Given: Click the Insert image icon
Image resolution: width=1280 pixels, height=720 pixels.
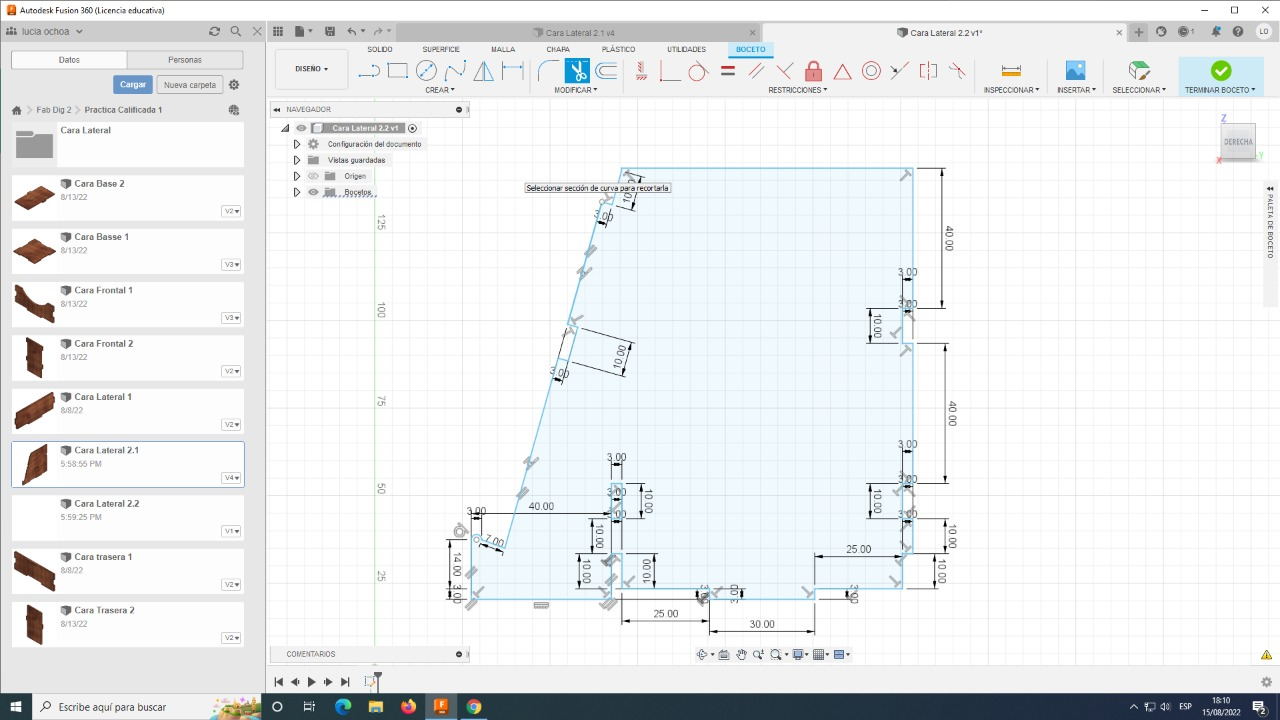Looking at the screenshot, I should [x=1075, y=71].
